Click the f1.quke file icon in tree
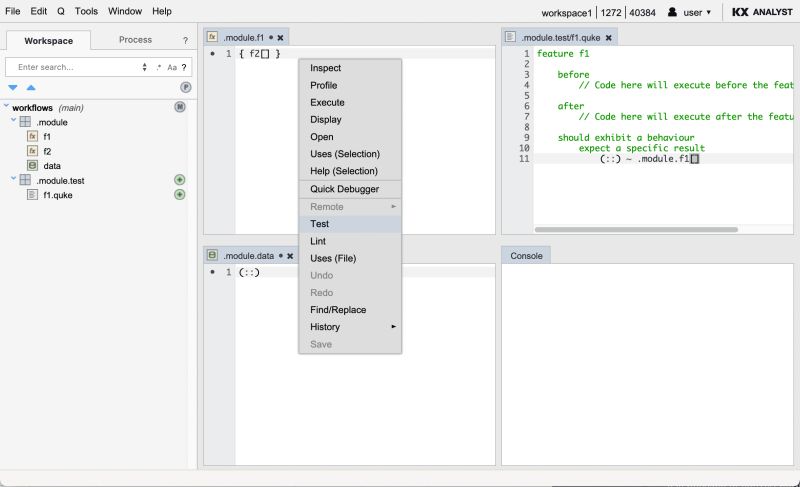Screen dimensions: 800x487 point(33,195)
